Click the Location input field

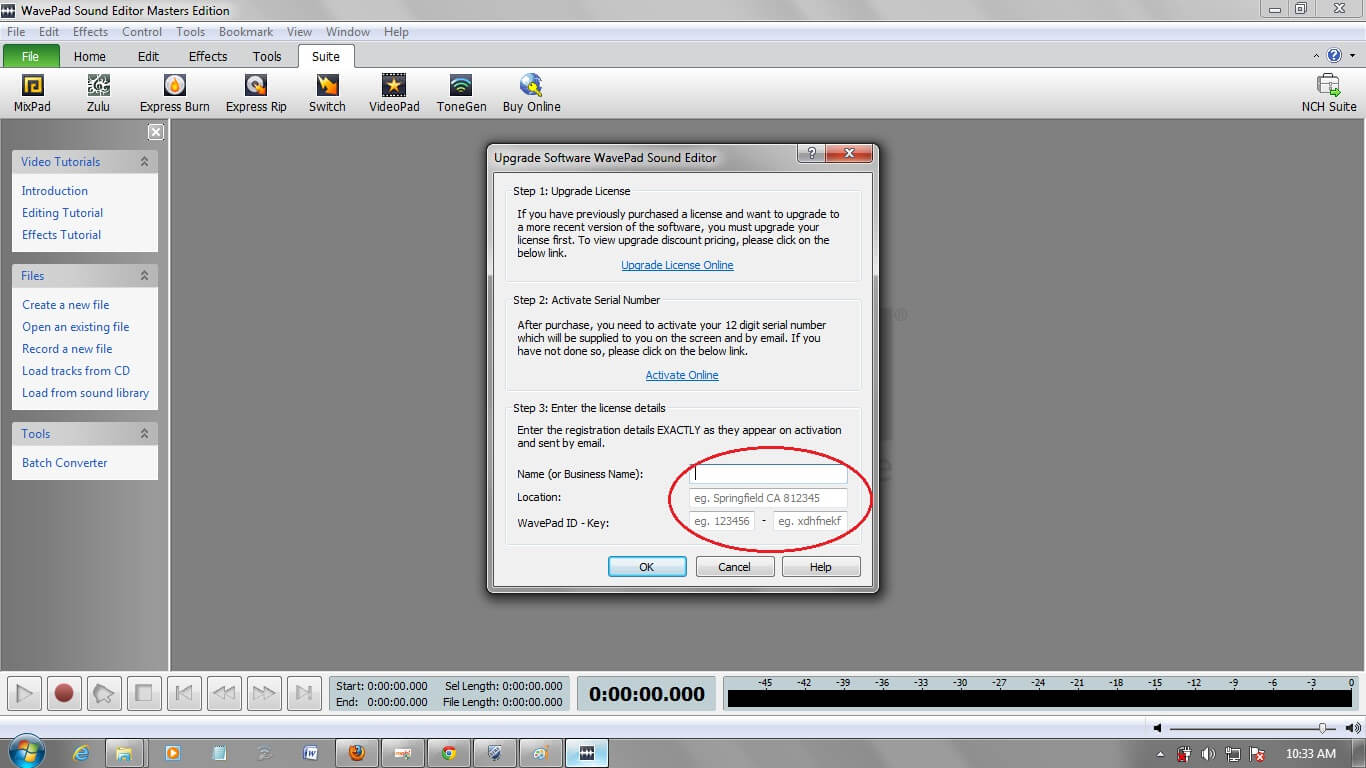click(769, 498)
